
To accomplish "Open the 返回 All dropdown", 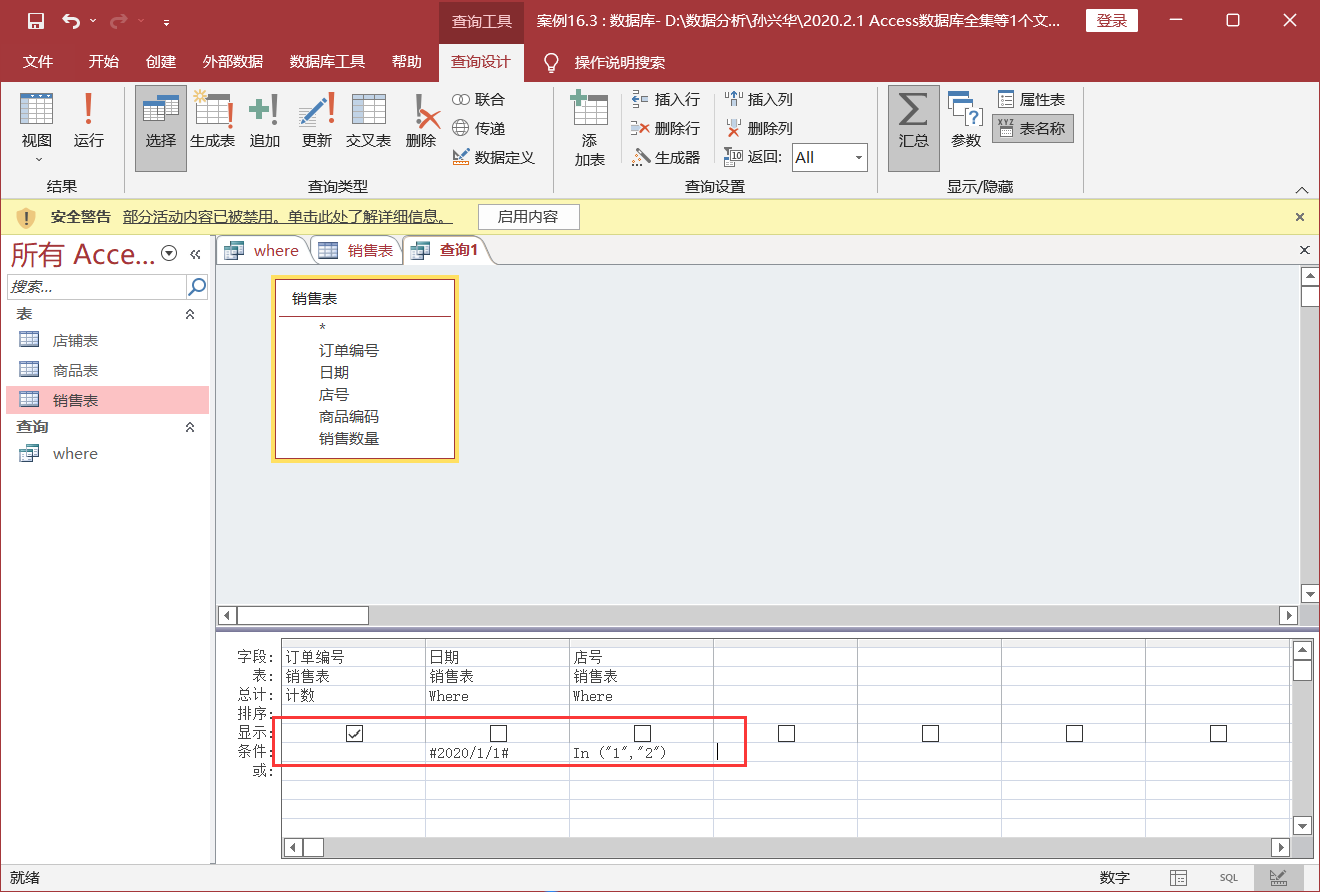I will coord(859,157).
